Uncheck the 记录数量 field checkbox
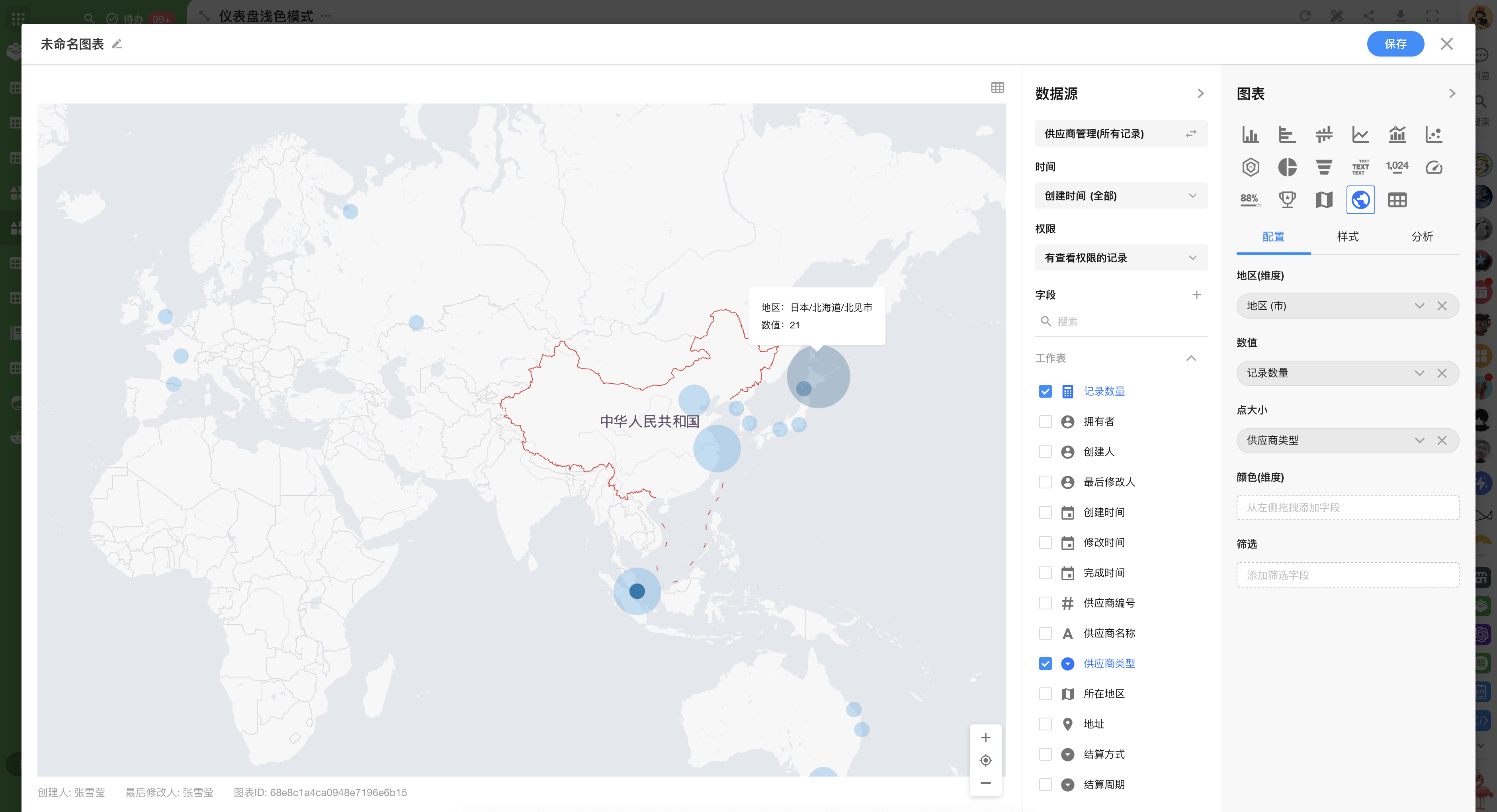This screenshot has width=1497, height=812. [1045, 392]
